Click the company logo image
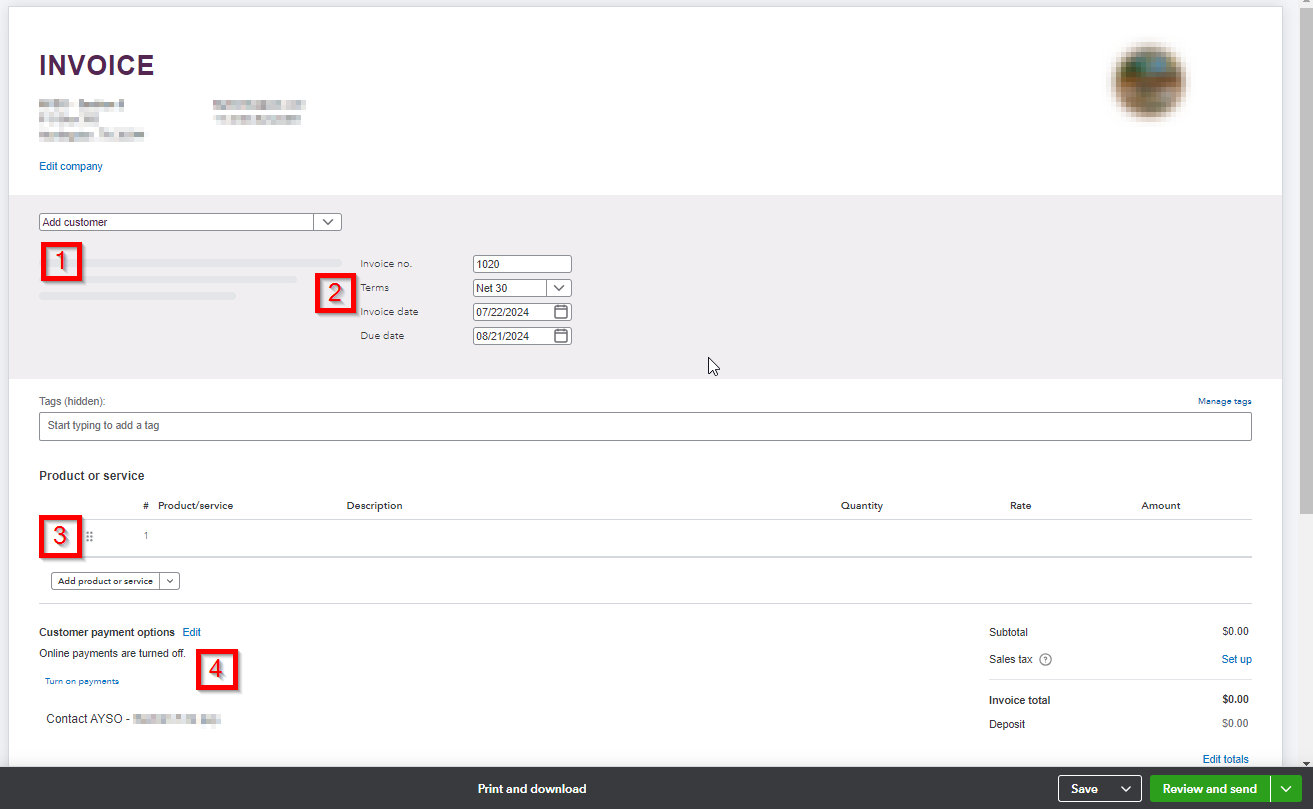1313x809 pixels. (x=1148, y=80)
